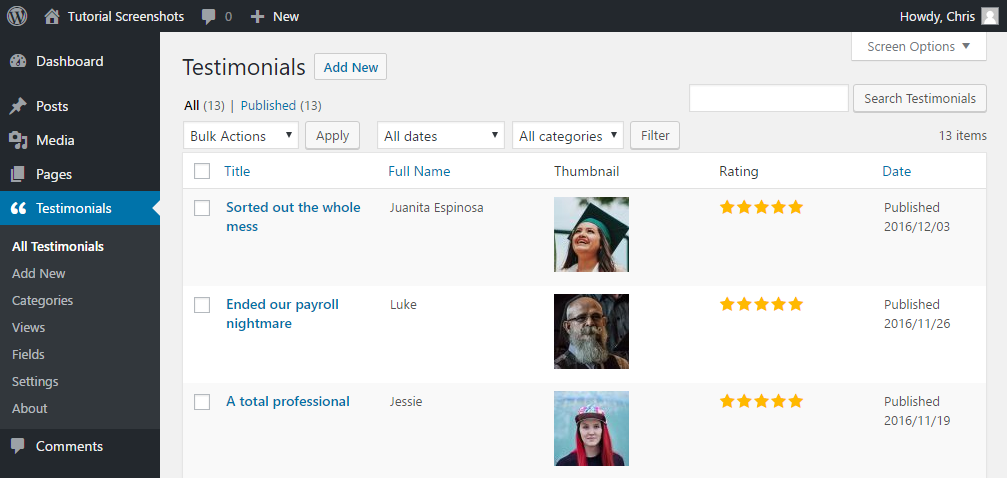
Task: Click the stars rating for Juanita Espinosa
Action: 762,207
